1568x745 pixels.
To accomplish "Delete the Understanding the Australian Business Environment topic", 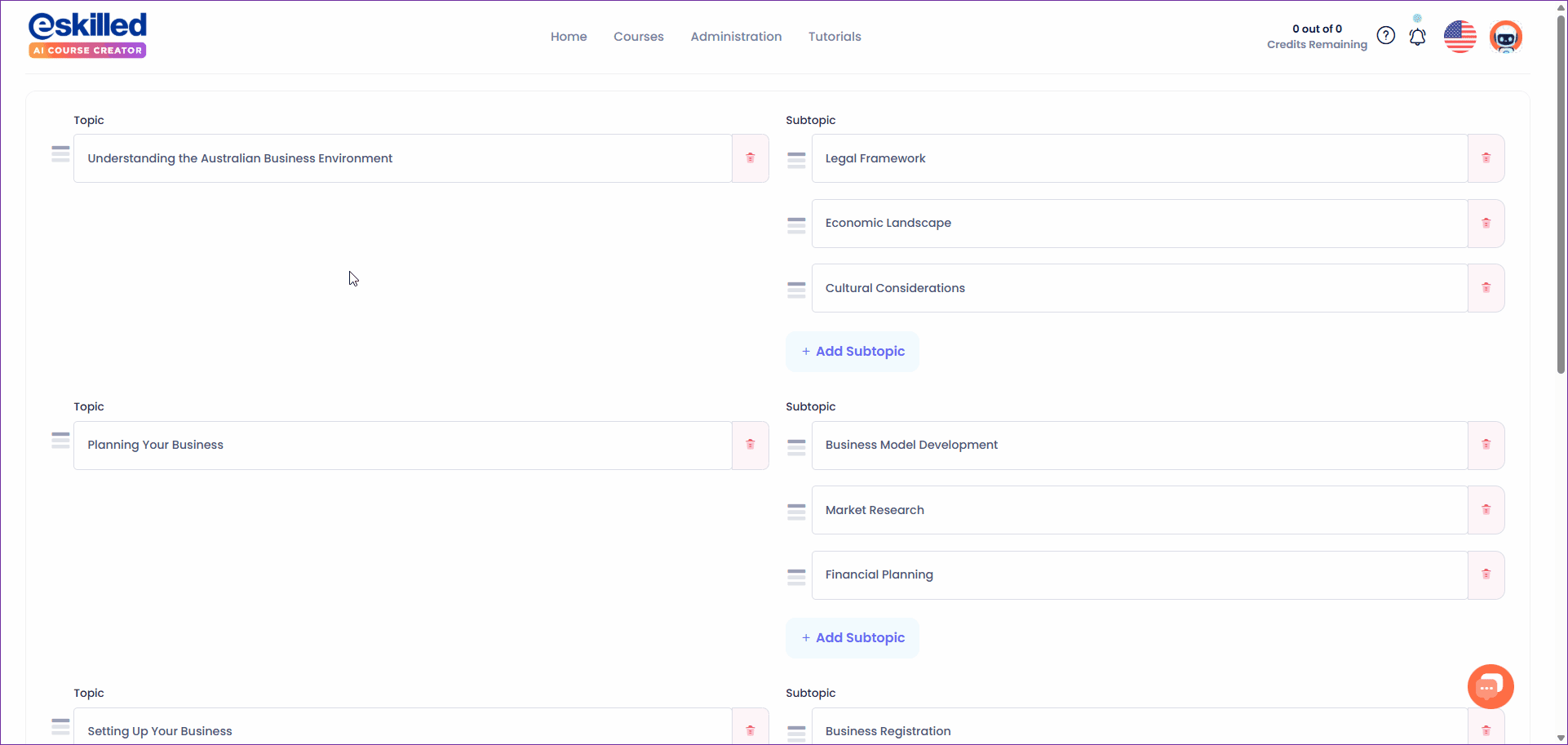I will [750, 158].
